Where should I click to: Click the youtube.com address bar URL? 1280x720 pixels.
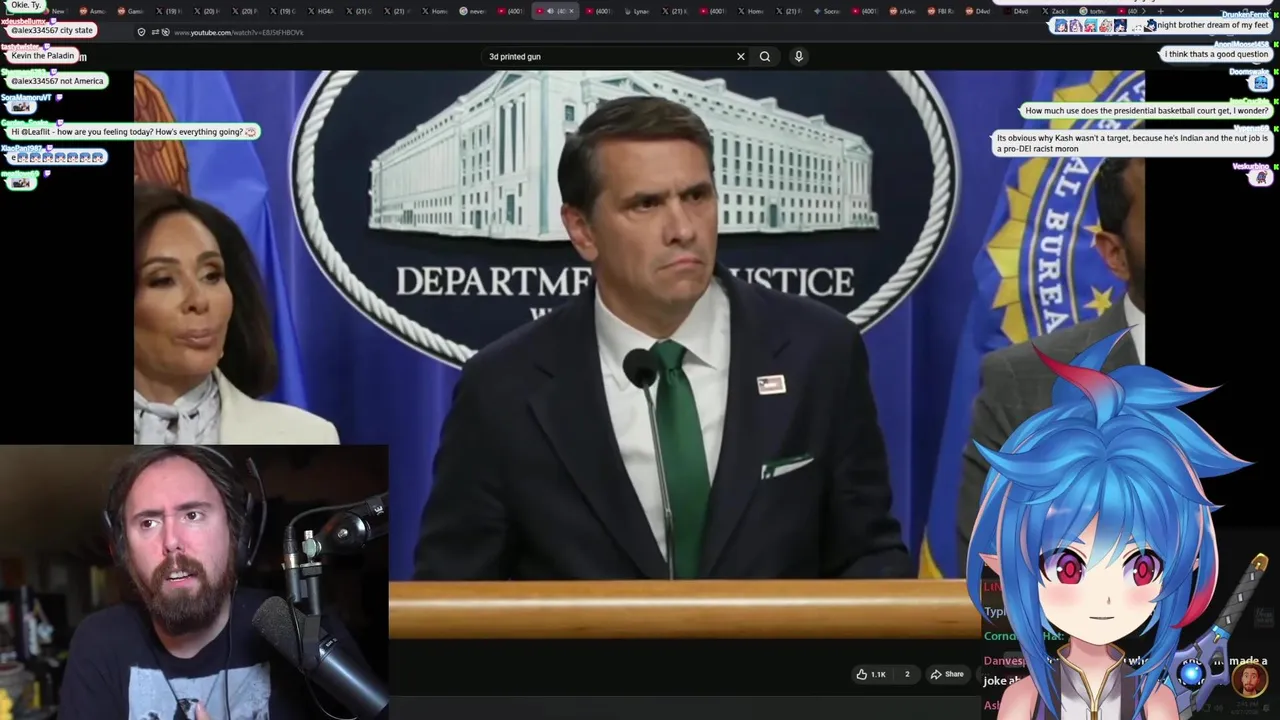point(239,32)
